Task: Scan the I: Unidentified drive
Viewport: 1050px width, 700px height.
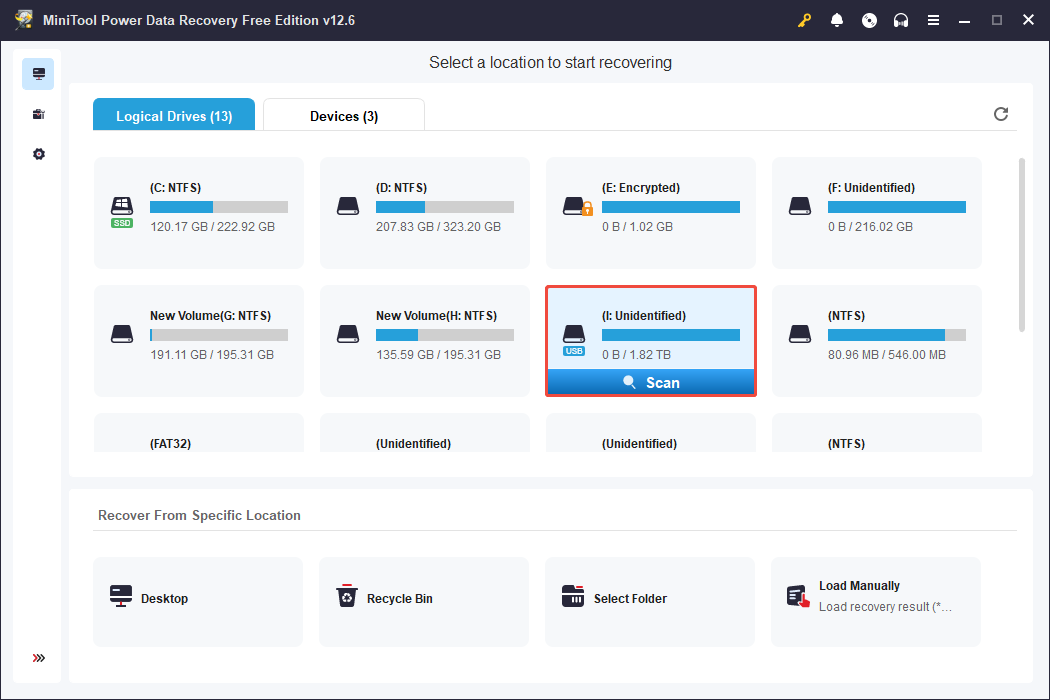Action: (x=651, y=382)
